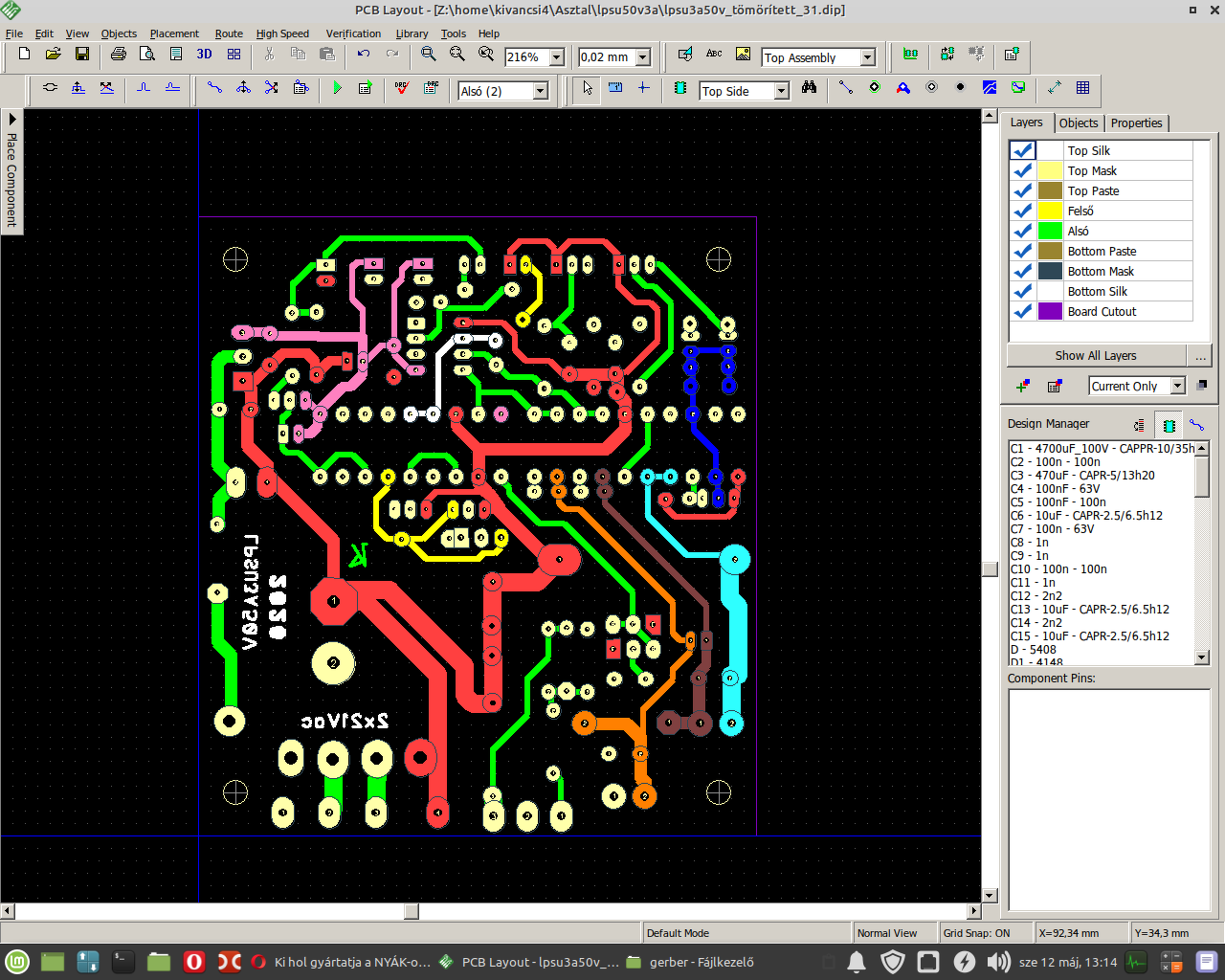
Task: Click the Show All Layers button
Action: (1095, 355)
